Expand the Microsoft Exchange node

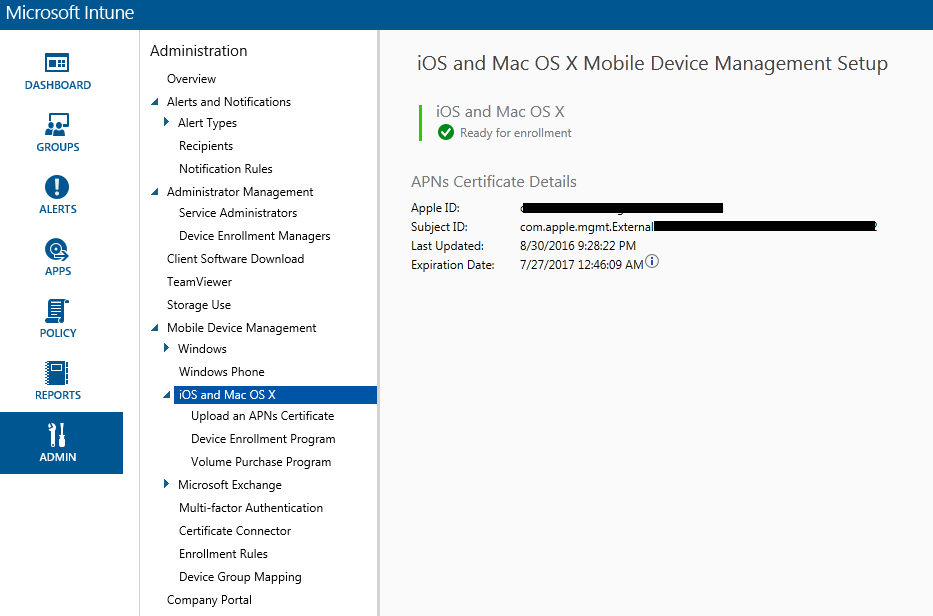pos(167,484)
